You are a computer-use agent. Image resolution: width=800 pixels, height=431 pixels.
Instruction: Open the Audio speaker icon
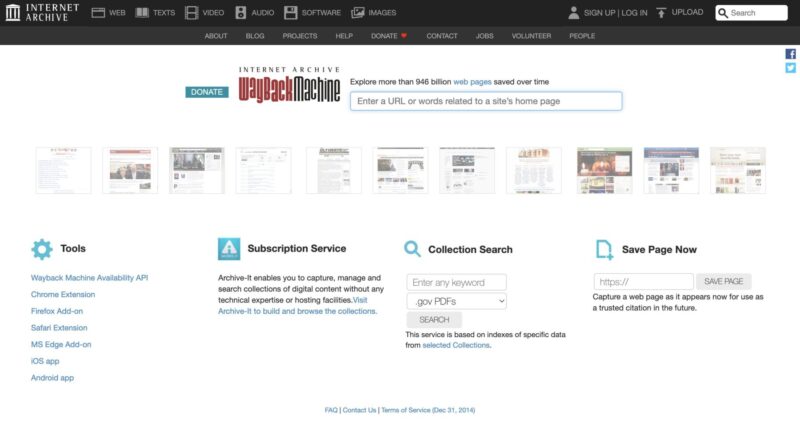pos(241,13)
